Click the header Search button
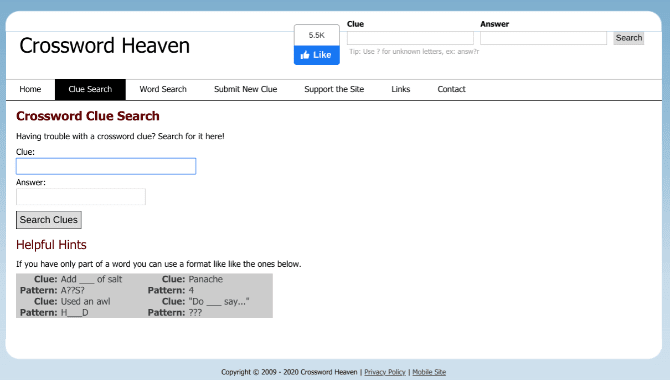The image size is (670, 380). tap(629, 38)
